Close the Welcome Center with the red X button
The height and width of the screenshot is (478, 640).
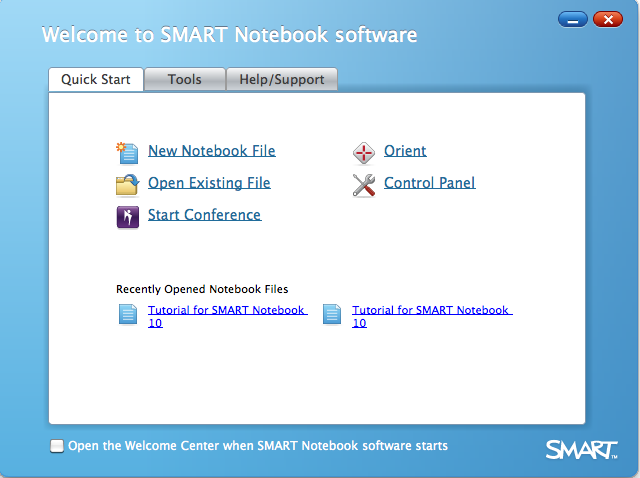click(608, 20)
